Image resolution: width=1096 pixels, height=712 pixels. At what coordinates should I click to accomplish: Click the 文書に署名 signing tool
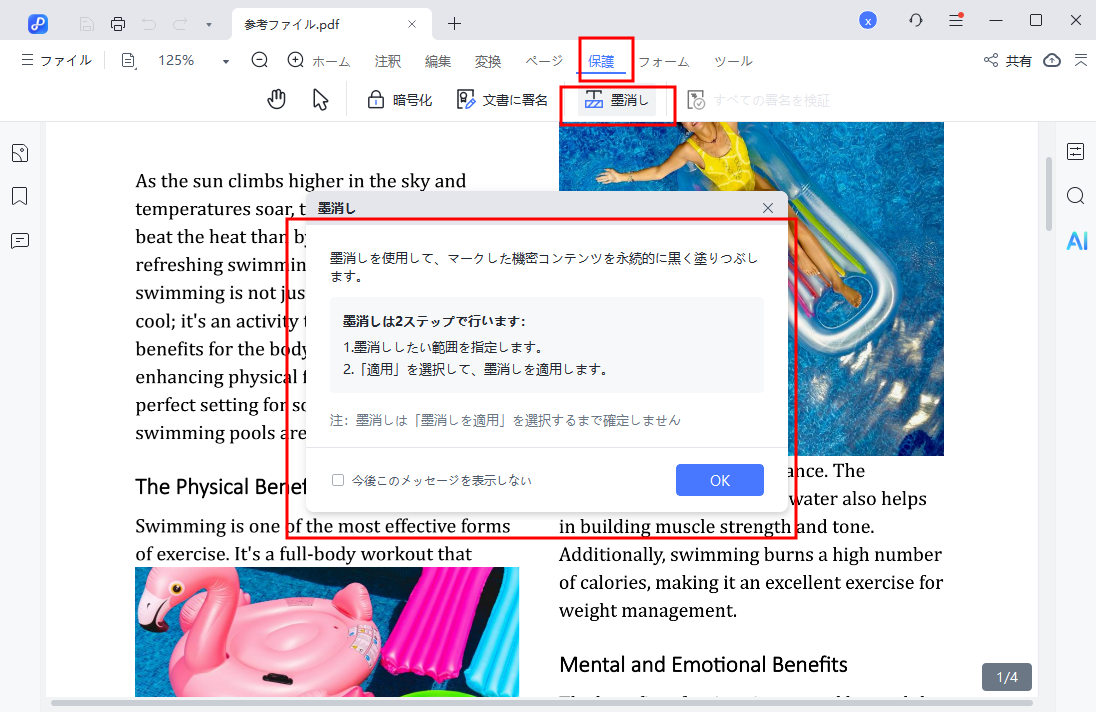(x=501, y=98)
